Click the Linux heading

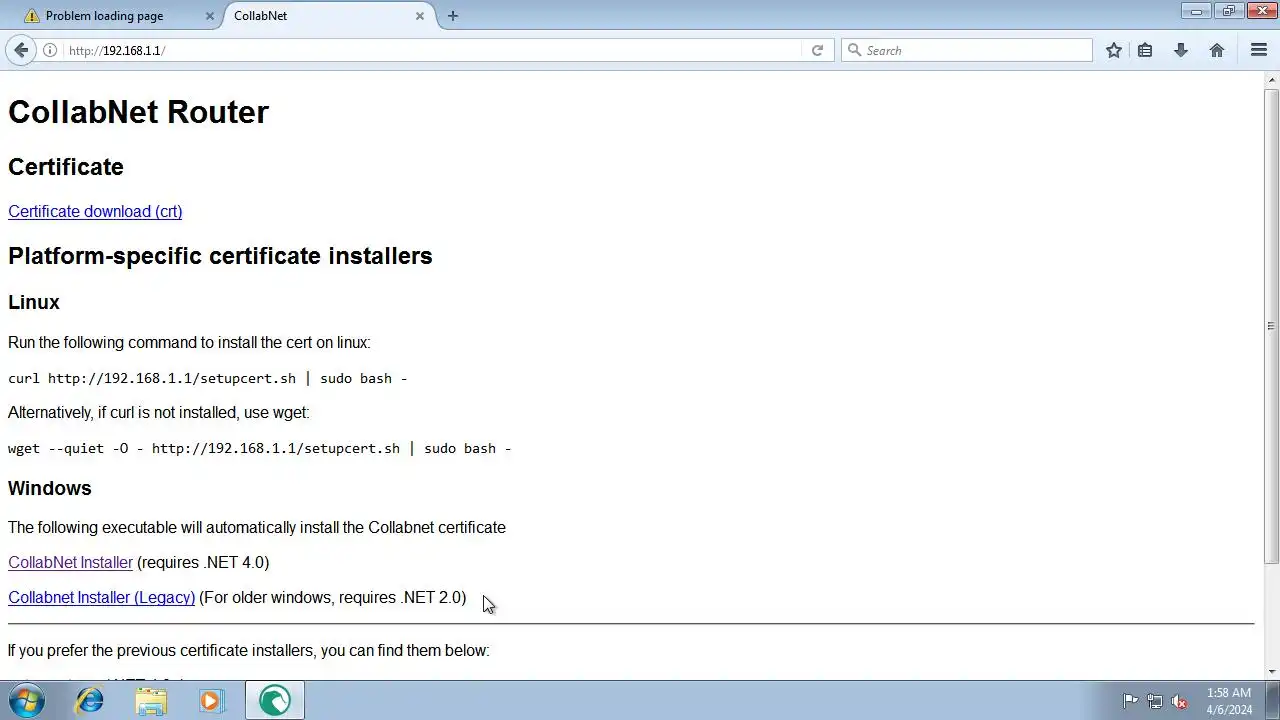click(34, 302)
